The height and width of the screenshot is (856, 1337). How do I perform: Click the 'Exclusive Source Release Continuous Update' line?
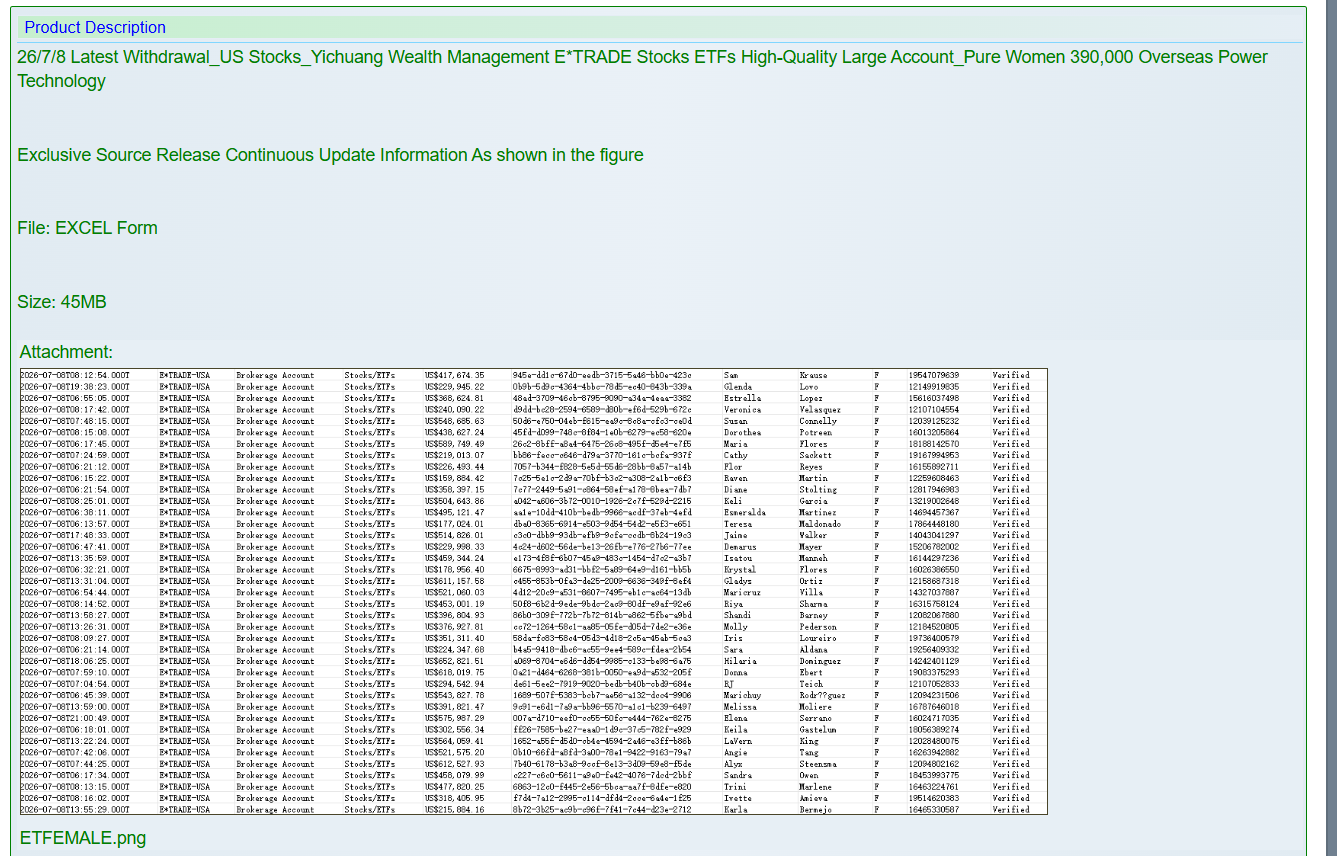[x=330, y=155]
